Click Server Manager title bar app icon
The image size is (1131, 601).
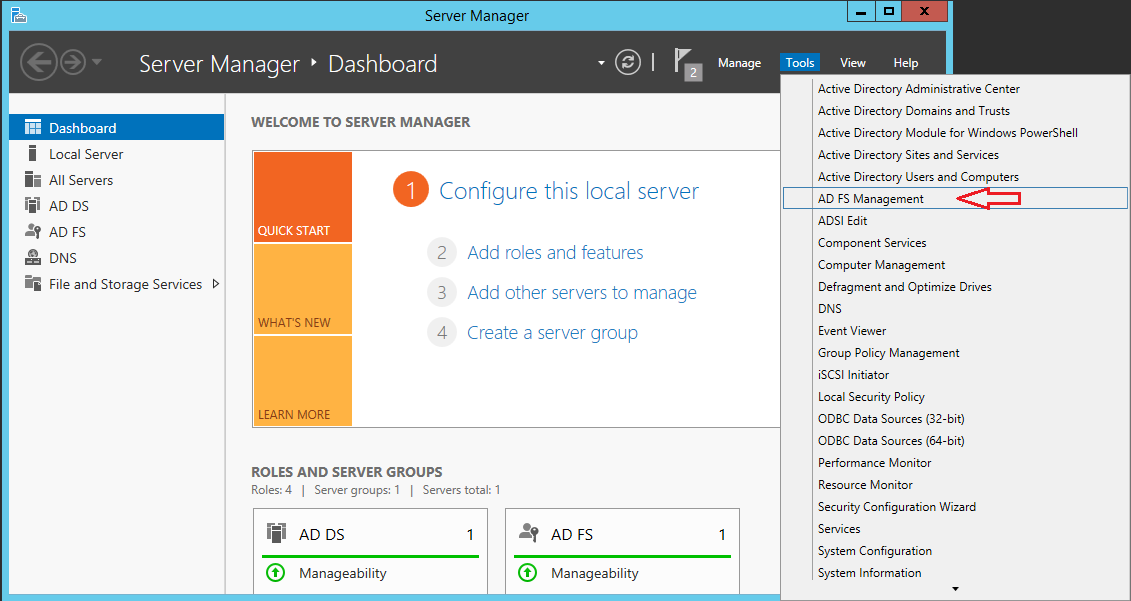click(x=19, y=14)
